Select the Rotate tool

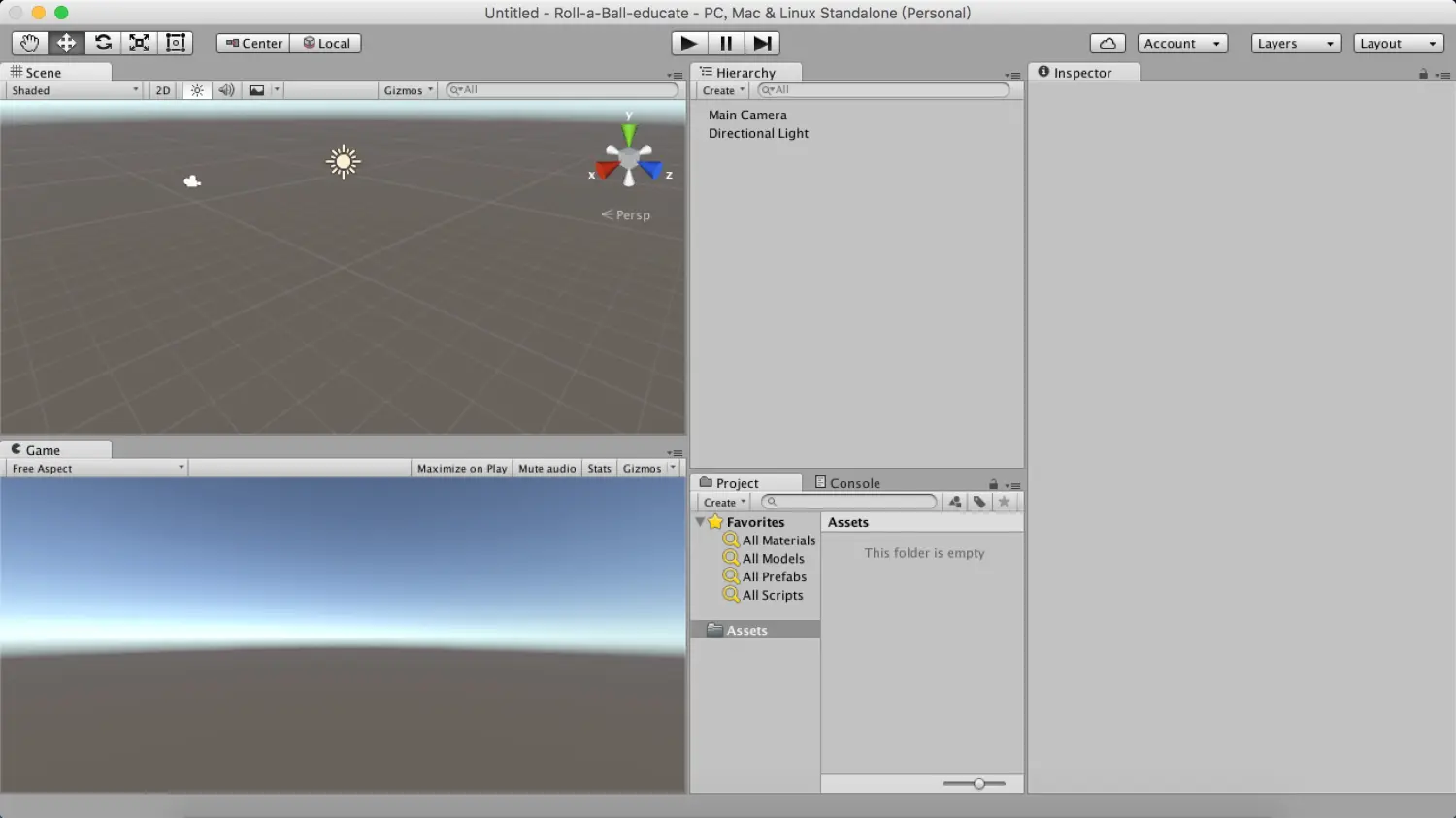coord(103,43)
